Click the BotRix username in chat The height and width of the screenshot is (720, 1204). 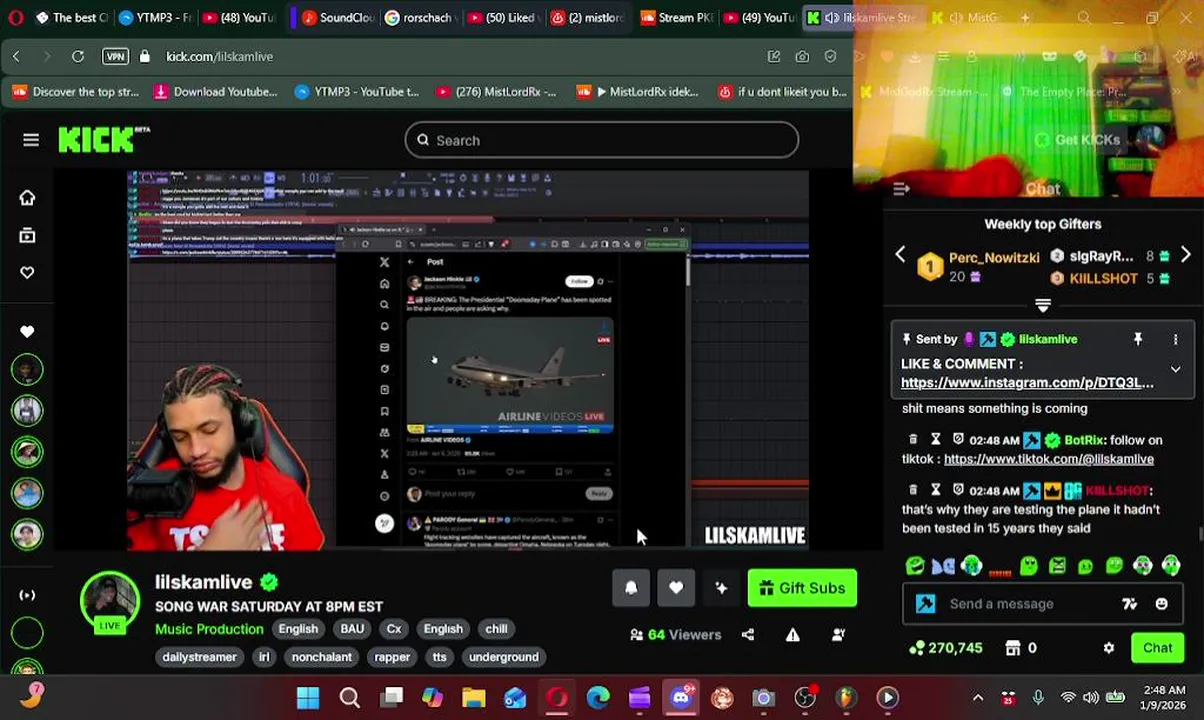tap(1083, 440)
